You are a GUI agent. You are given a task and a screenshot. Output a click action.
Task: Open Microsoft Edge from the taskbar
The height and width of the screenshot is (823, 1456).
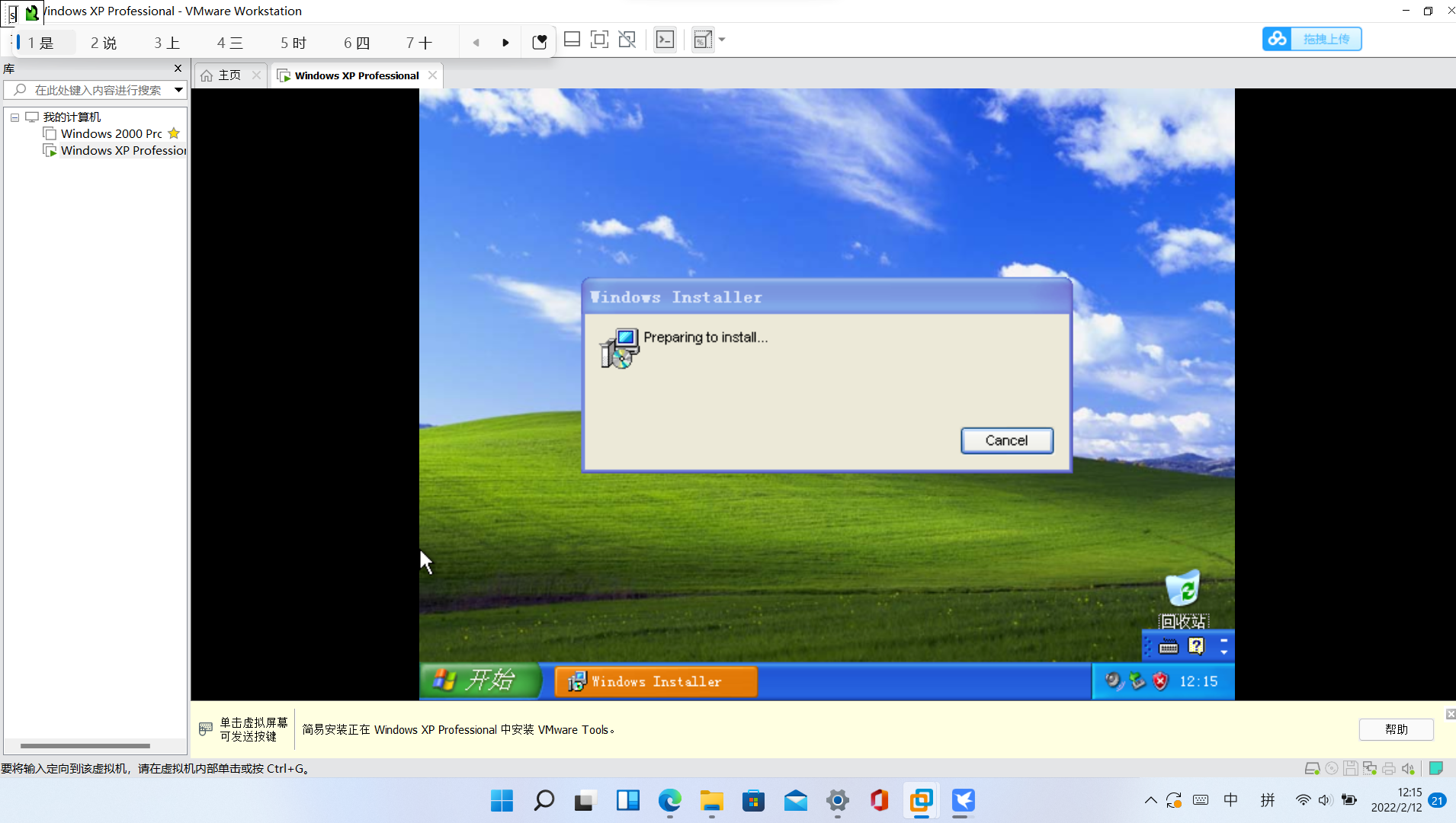point(669,800)
